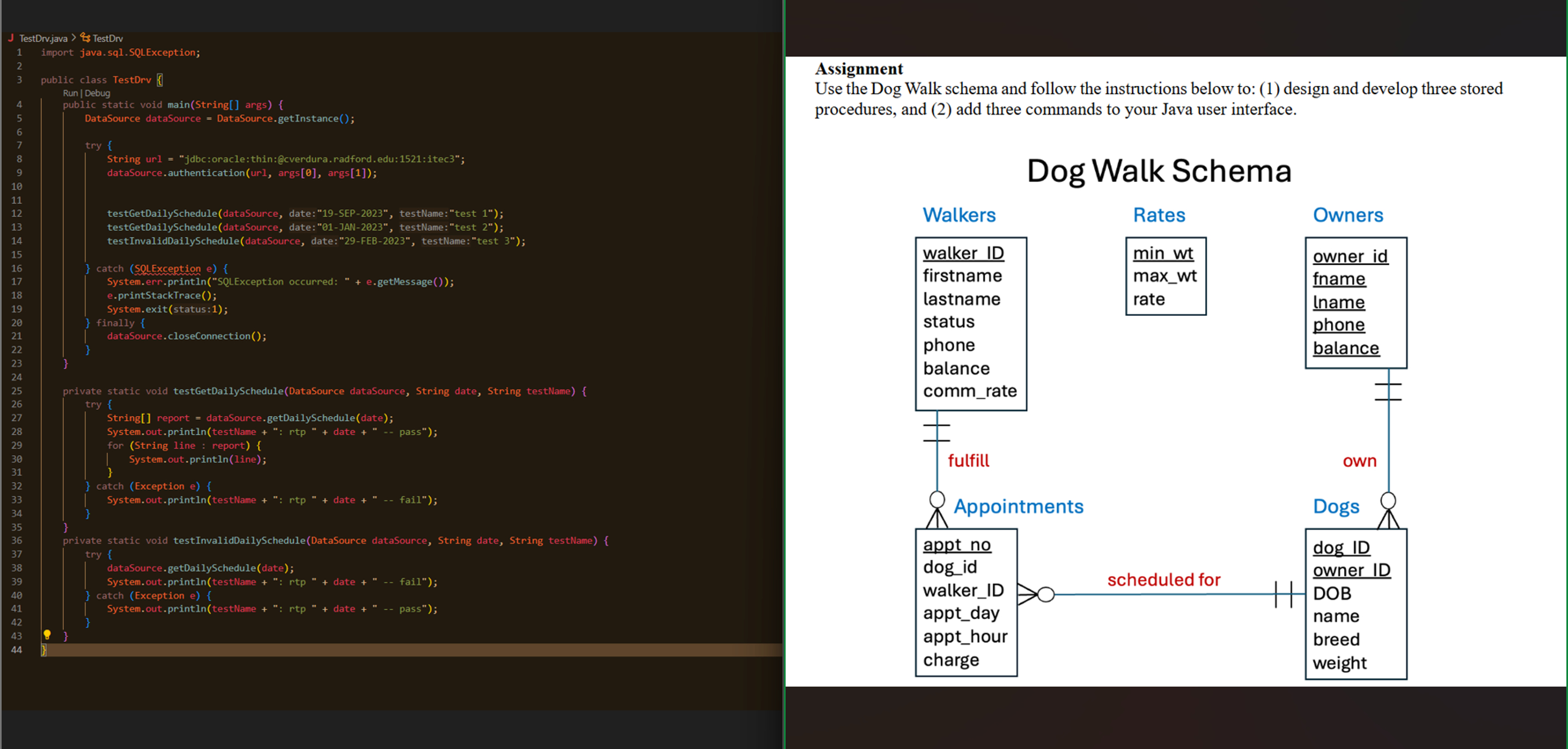Click the blue Appointments table heading
Viewport: 1568px width, 749px height.
(x=1018, y=507)
